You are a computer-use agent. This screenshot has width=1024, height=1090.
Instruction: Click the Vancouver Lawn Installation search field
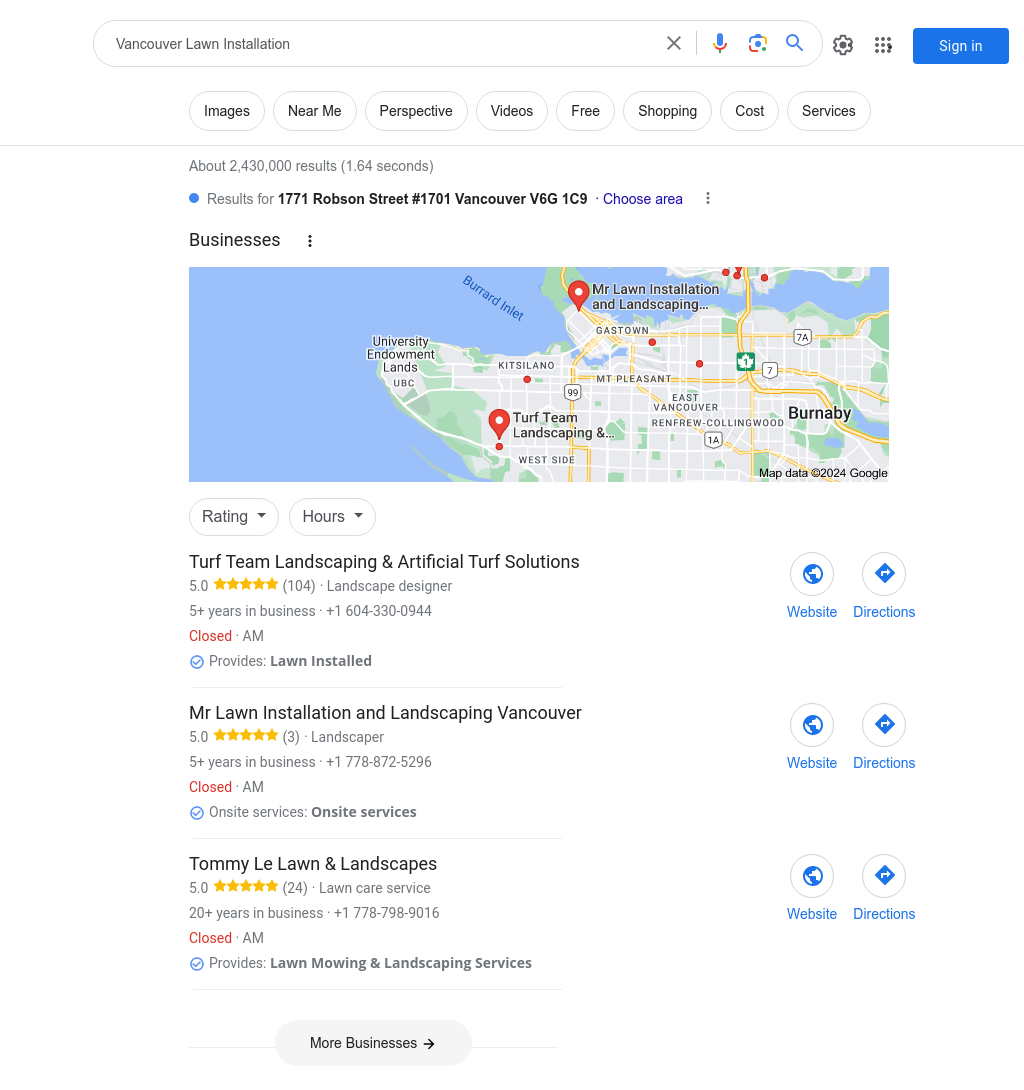(x=380, y=44)
